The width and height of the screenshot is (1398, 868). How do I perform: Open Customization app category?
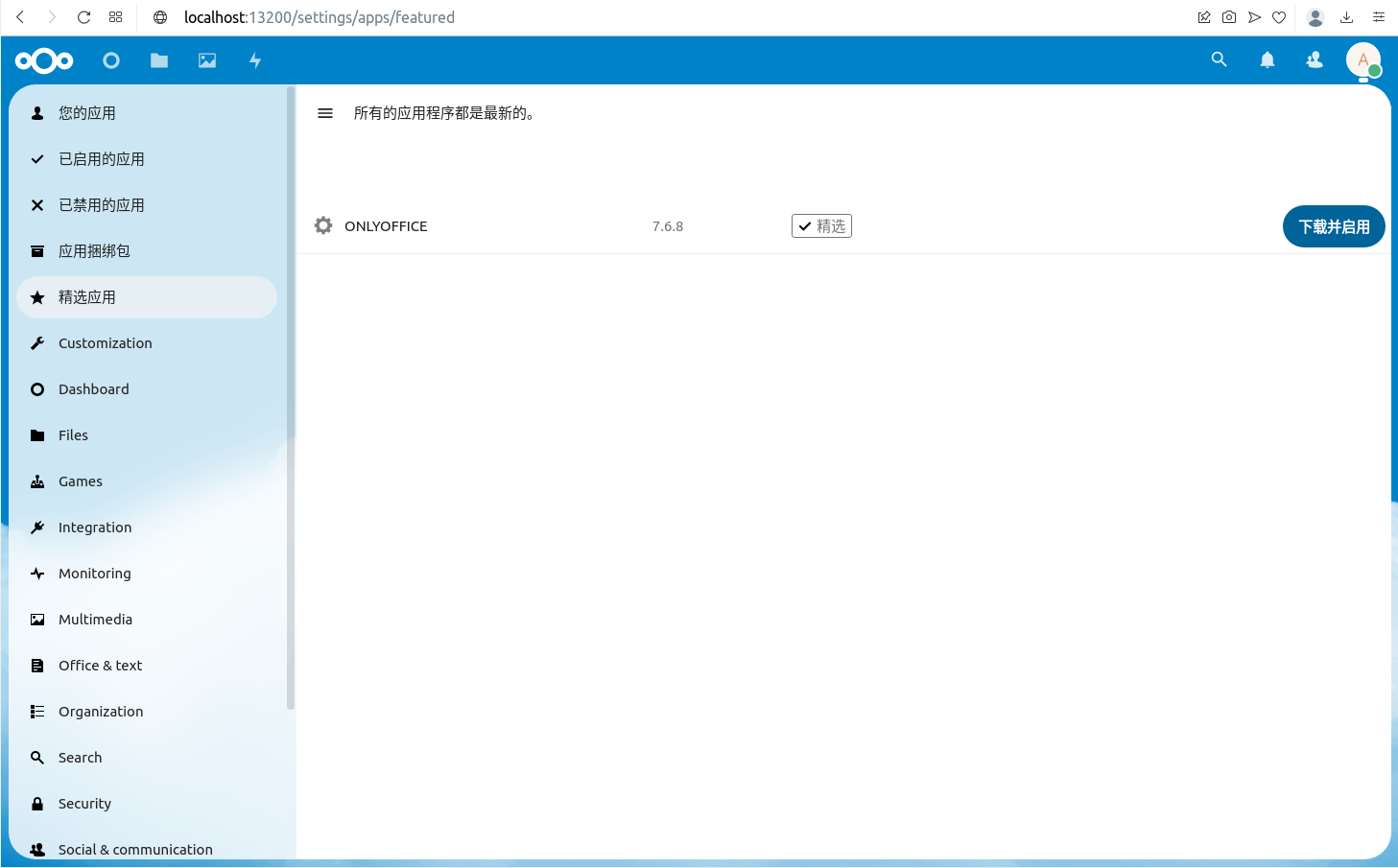tap(147, 343)
